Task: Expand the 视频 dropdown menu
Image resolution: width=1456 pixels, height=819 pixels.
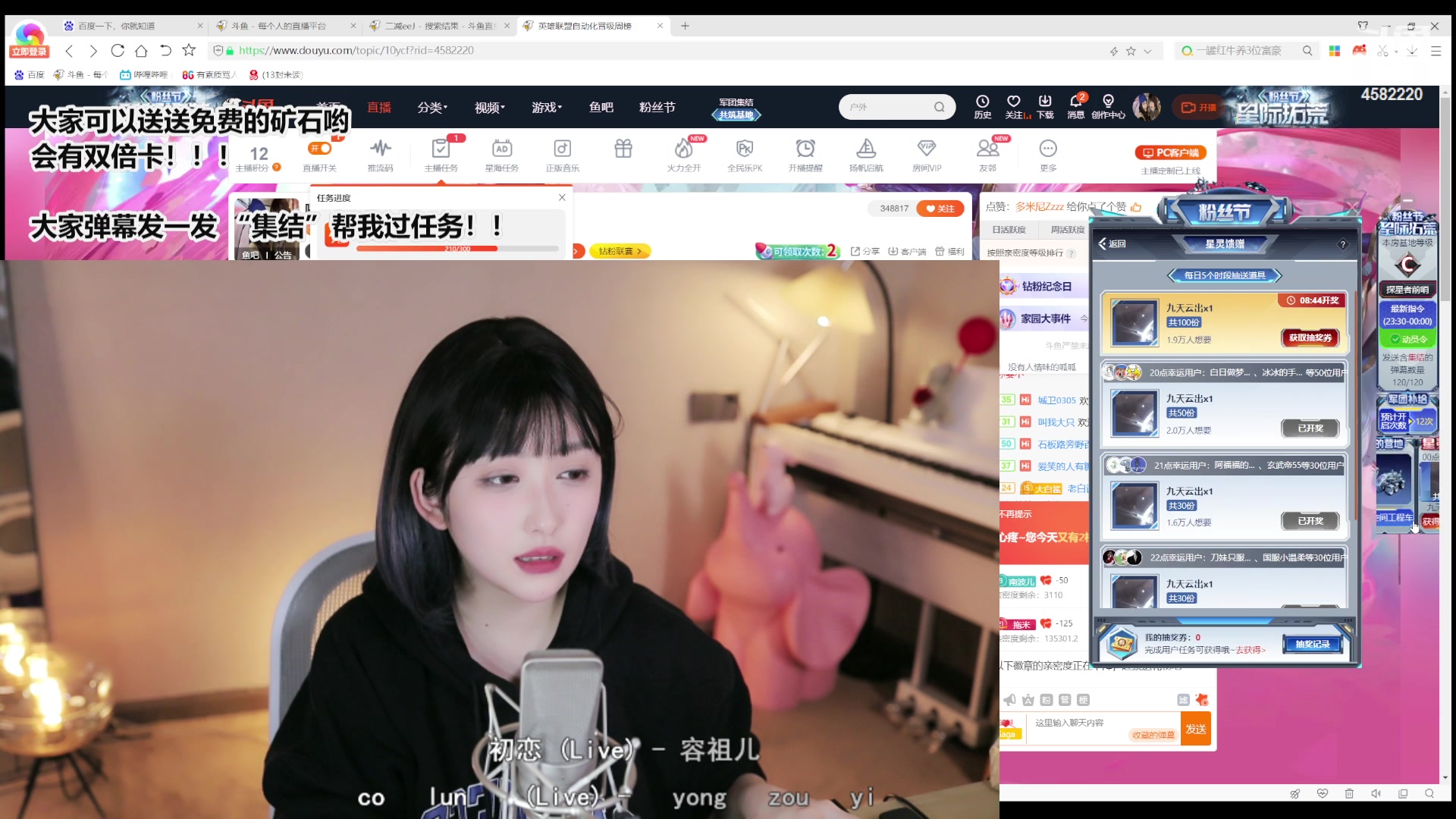Action: (x=490, y=108)
